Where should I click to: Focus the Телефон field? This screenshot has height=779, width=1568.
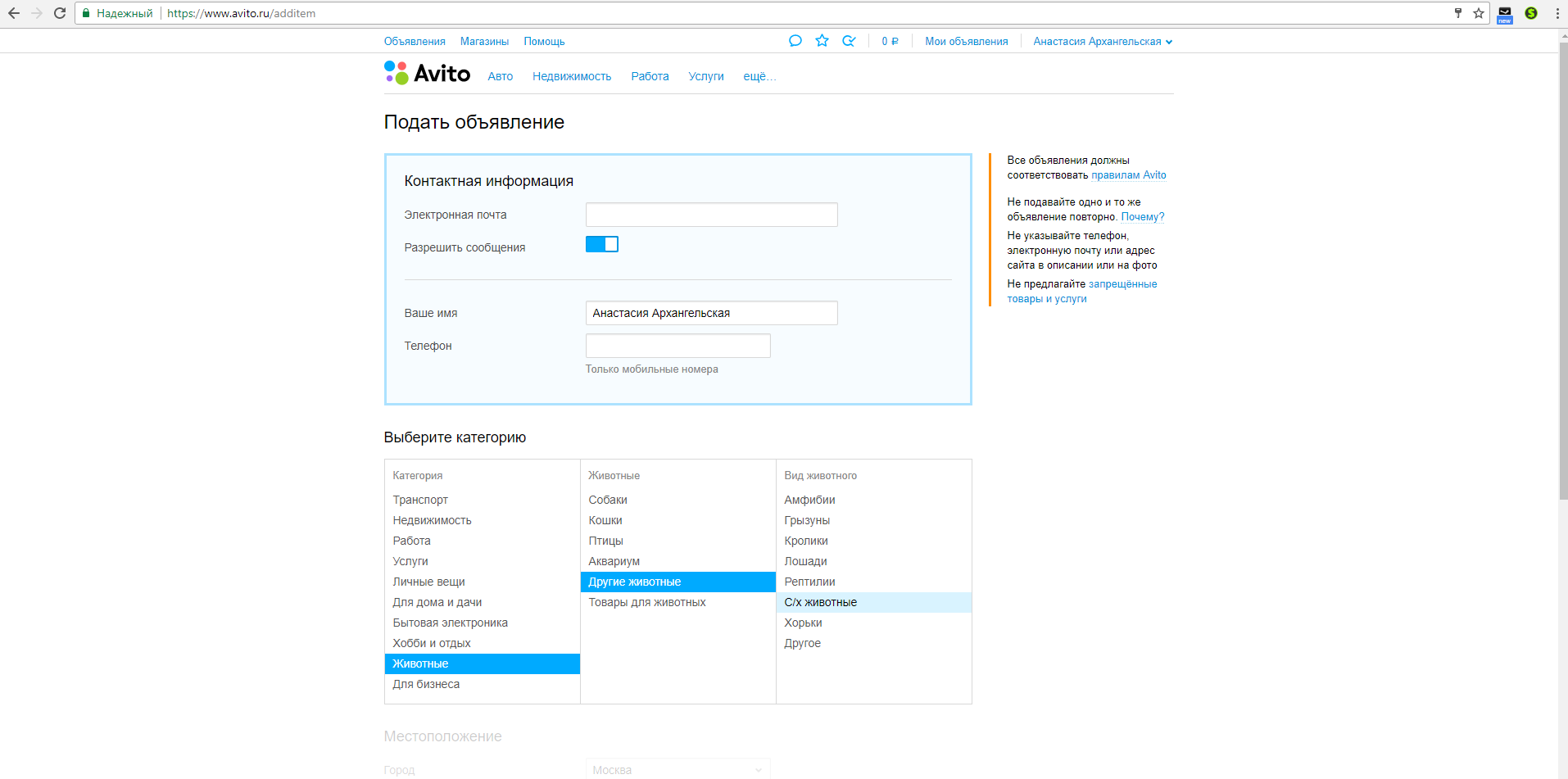click(x=678, y=346)
